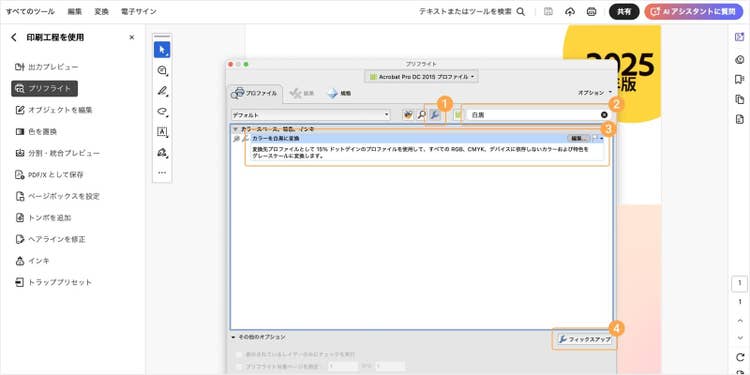Select カラーを白黒に変換 fixup row

[427, 139]
